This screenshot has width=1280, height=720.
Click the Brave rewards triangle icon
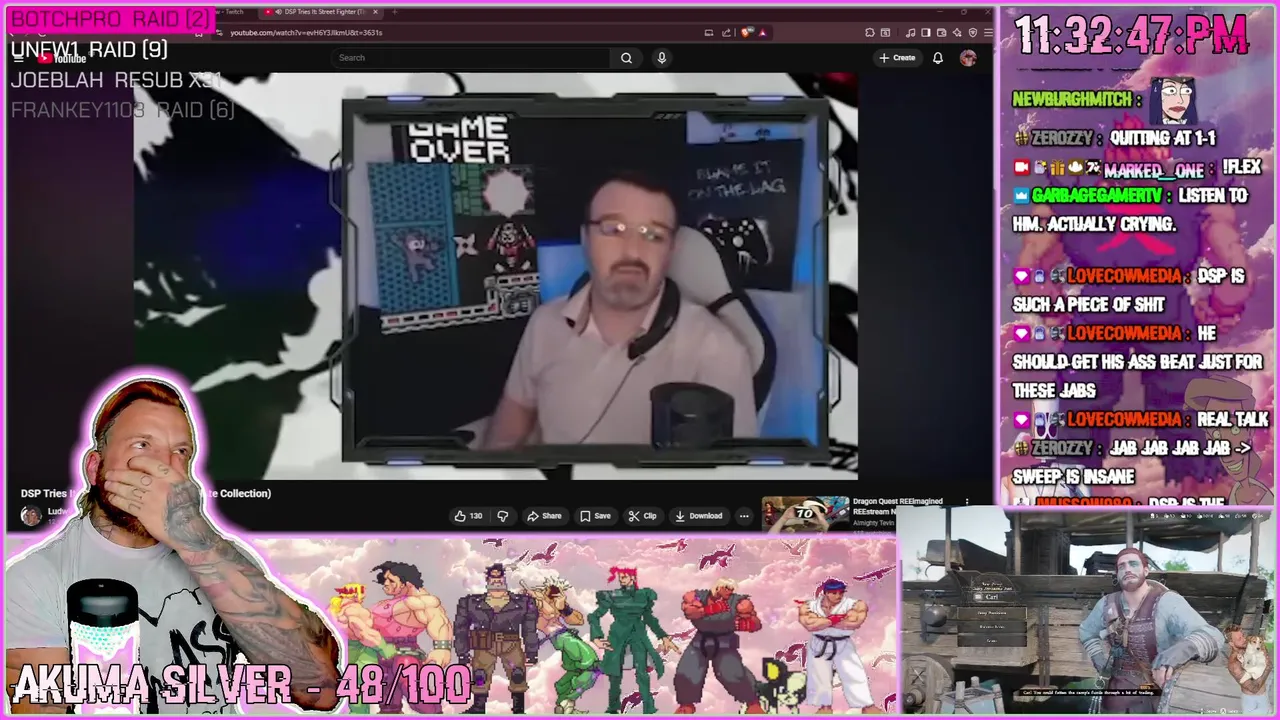tap(762, 33)
